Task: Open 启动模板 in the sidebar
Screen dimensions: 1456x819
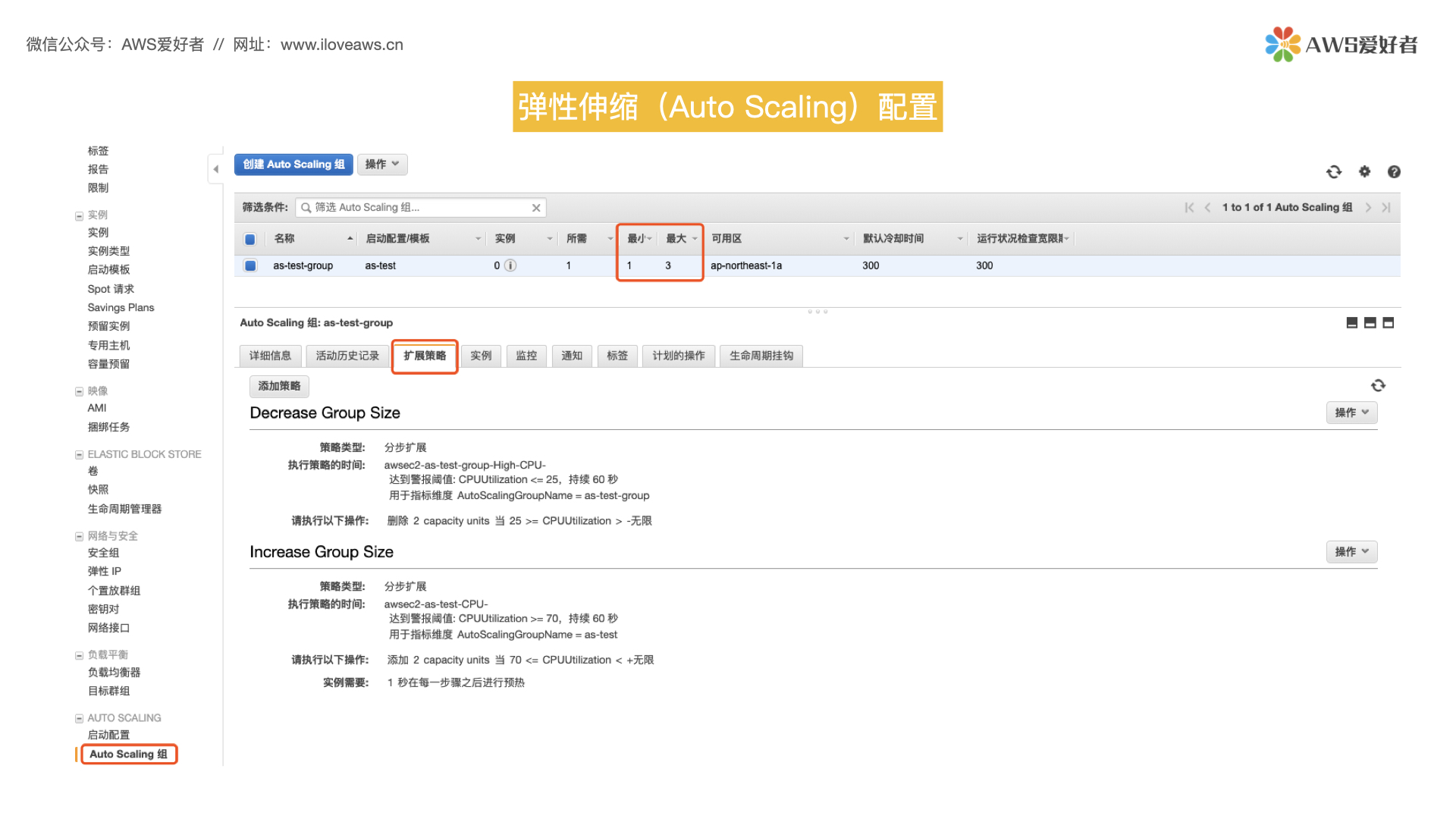Action: point(108,270)
